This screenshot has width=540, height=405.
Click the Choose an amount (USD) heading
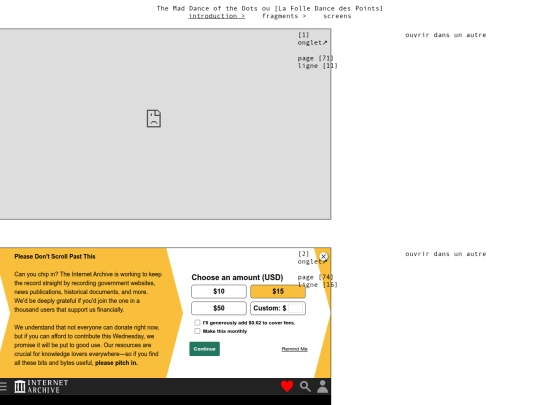pos(237,278)
